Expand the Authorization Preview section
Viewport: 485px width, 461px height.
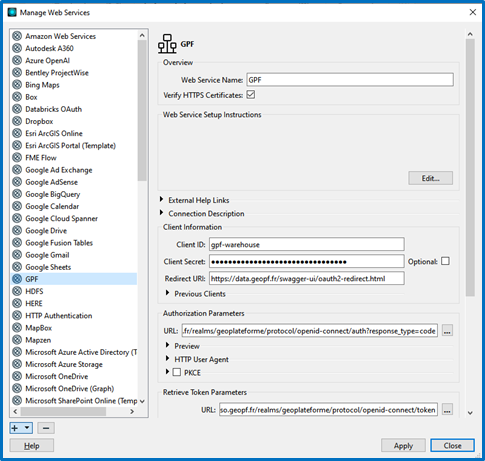(168, 345)
